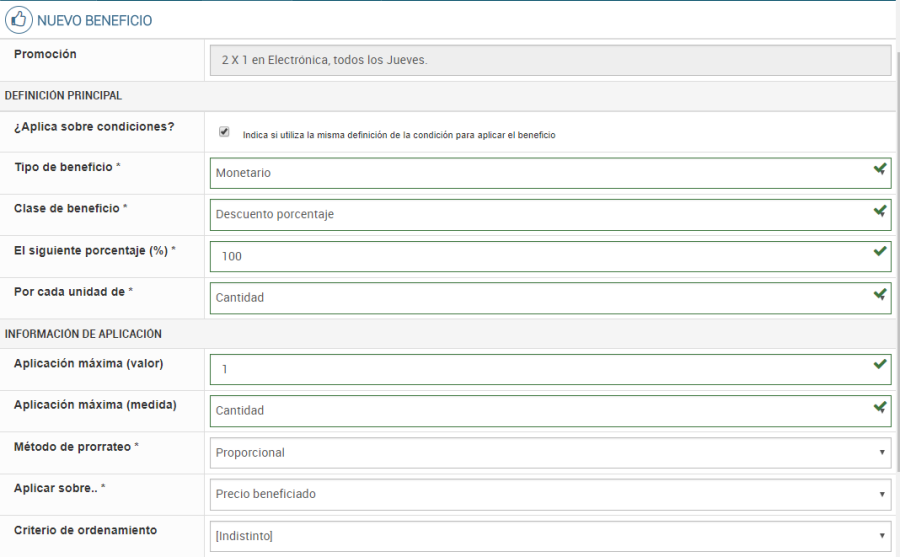Viewport: 900px width, 557px height.
Task: Click the checkmark in El siguiente porcentaje field
Action: tap(879, 252)
